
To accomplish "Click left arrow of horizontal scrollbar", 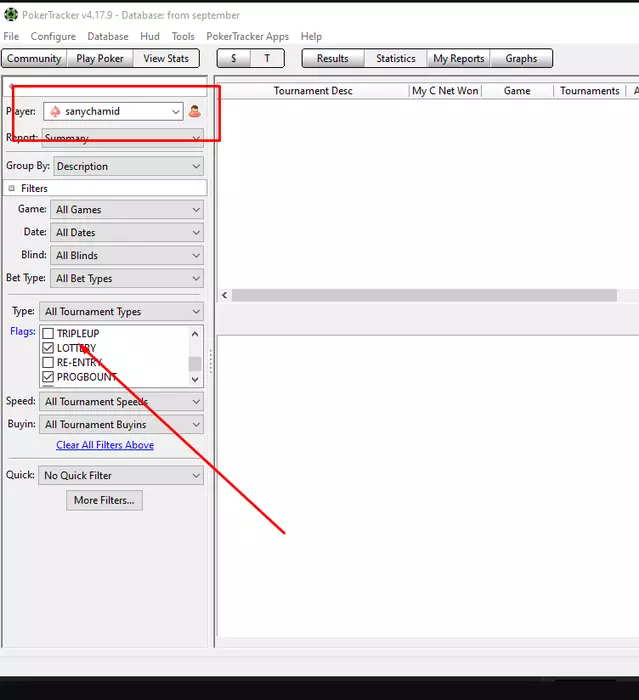I will 225,295.
